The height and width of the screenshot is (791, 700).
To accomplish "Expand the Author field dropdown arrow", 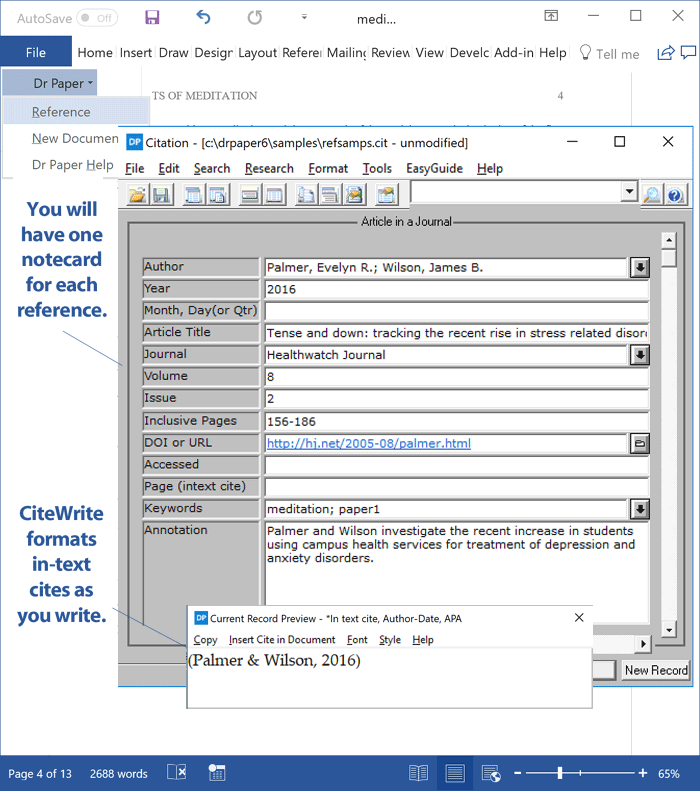I will [x=640, y=267].
